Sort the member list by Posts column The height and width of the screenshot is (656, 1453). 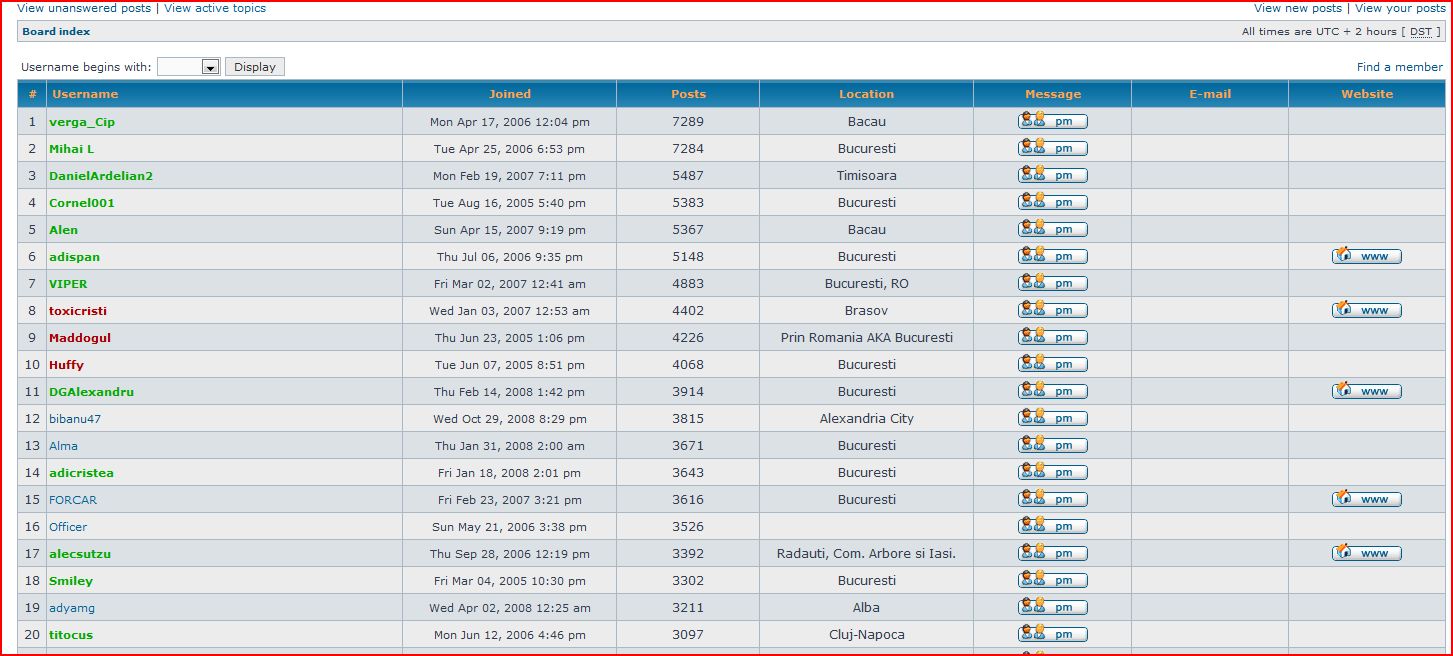tap(688, 94)
